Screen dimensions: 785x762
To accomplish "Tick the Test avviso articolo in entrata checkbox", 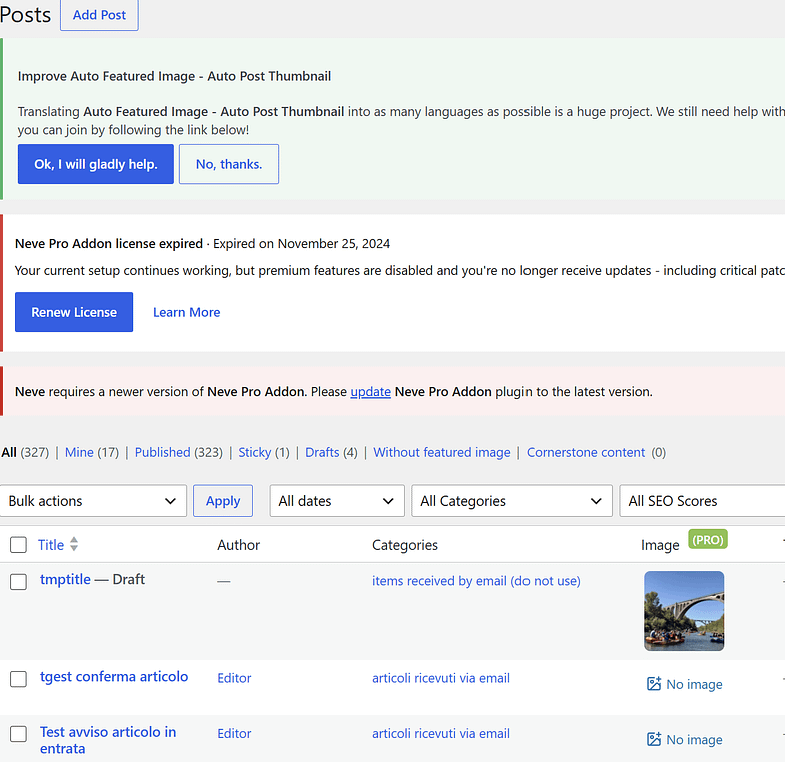I will pos(19,734).
